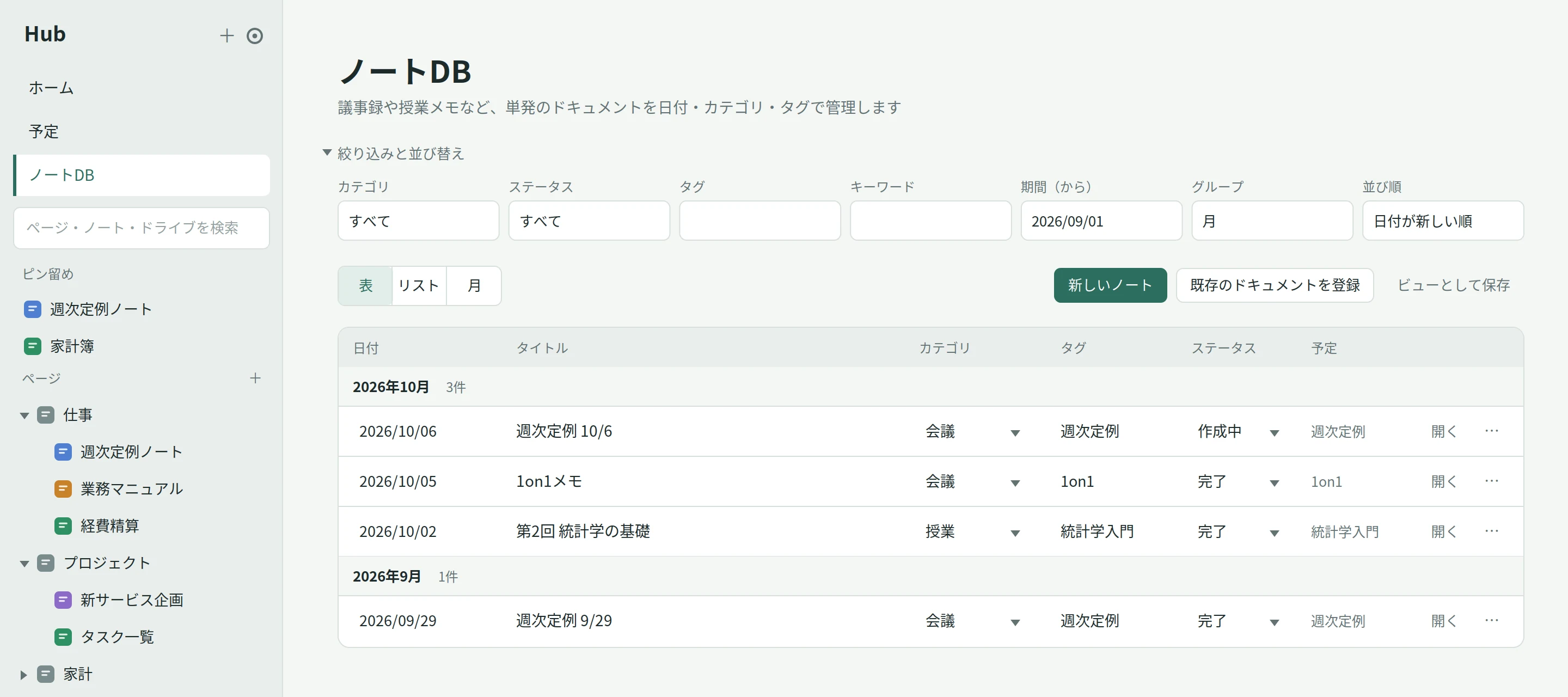1568x697 pixels.
Task: Click the blue icon of pinned 週次定例ノート
Action: [33, 309]
